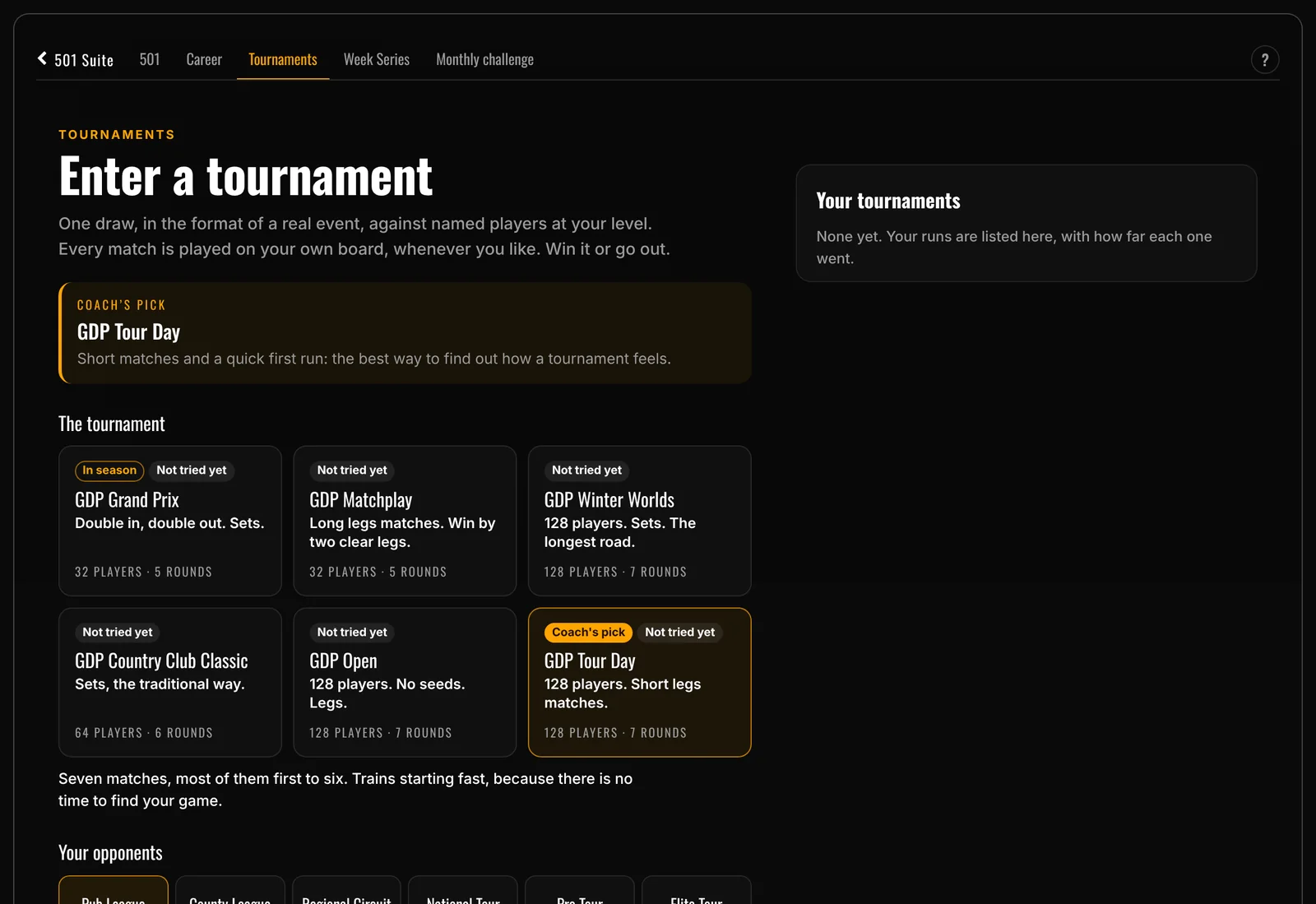Click 32 PLAYERS · 5 ROUNDS under Matchplay
The height and width of the screenshot is (904, 1316).
point(378,572)
